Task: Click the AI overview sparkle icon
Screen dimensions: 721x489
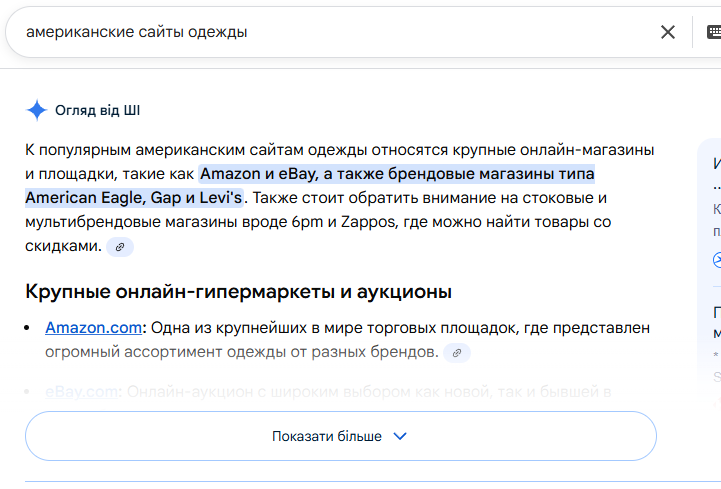Action: pyautogui.click(x=37, y=110)
